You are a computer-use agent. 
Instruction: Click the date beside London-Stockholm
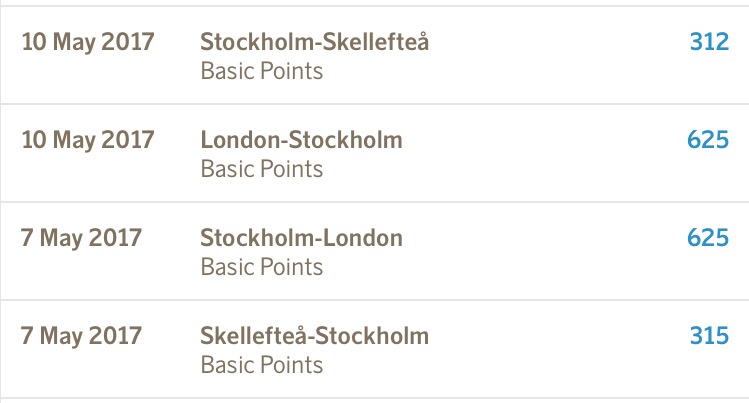tap(88, 140)
